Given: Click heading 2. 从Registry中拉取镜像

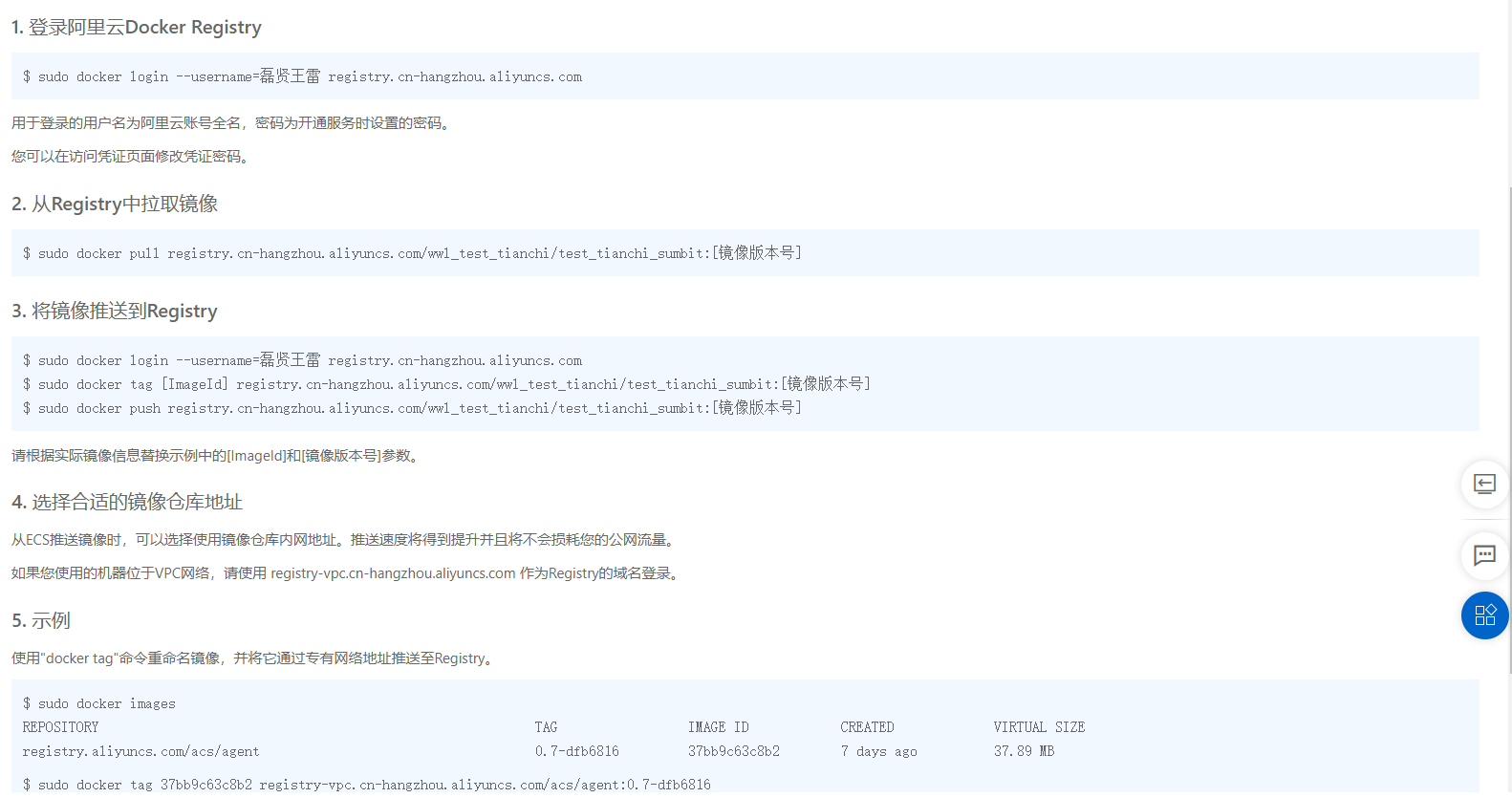Looking at the screenshot, I should [x=115, y=204].
